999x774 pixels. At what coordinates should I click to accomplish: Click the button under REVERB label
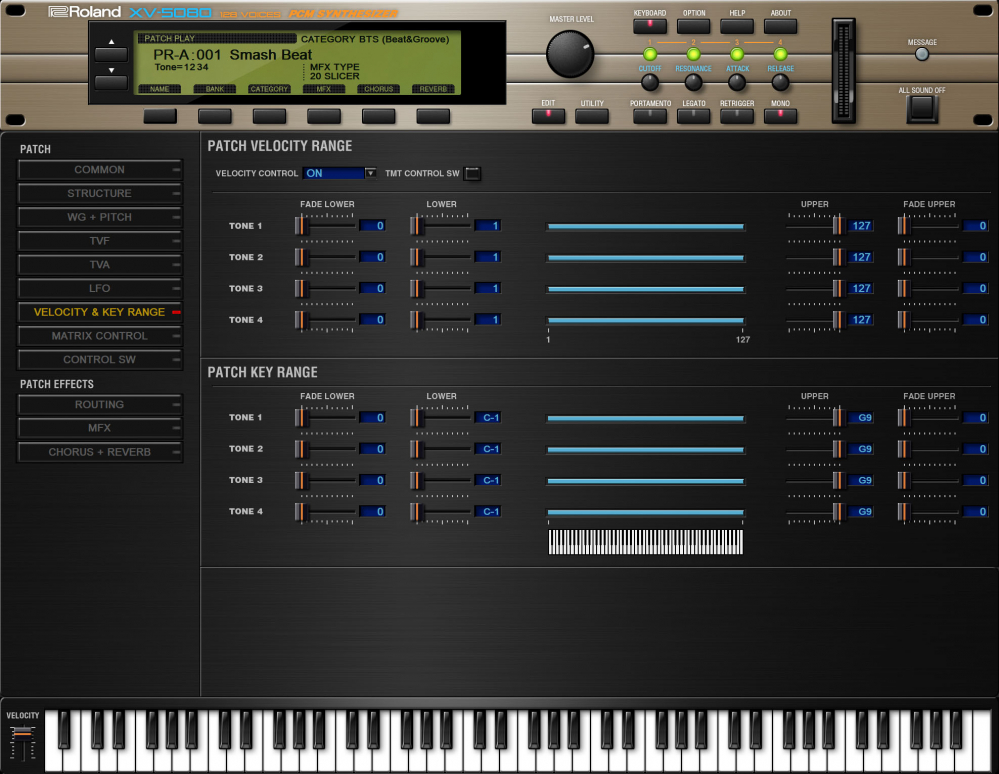(x=433, y=116)
